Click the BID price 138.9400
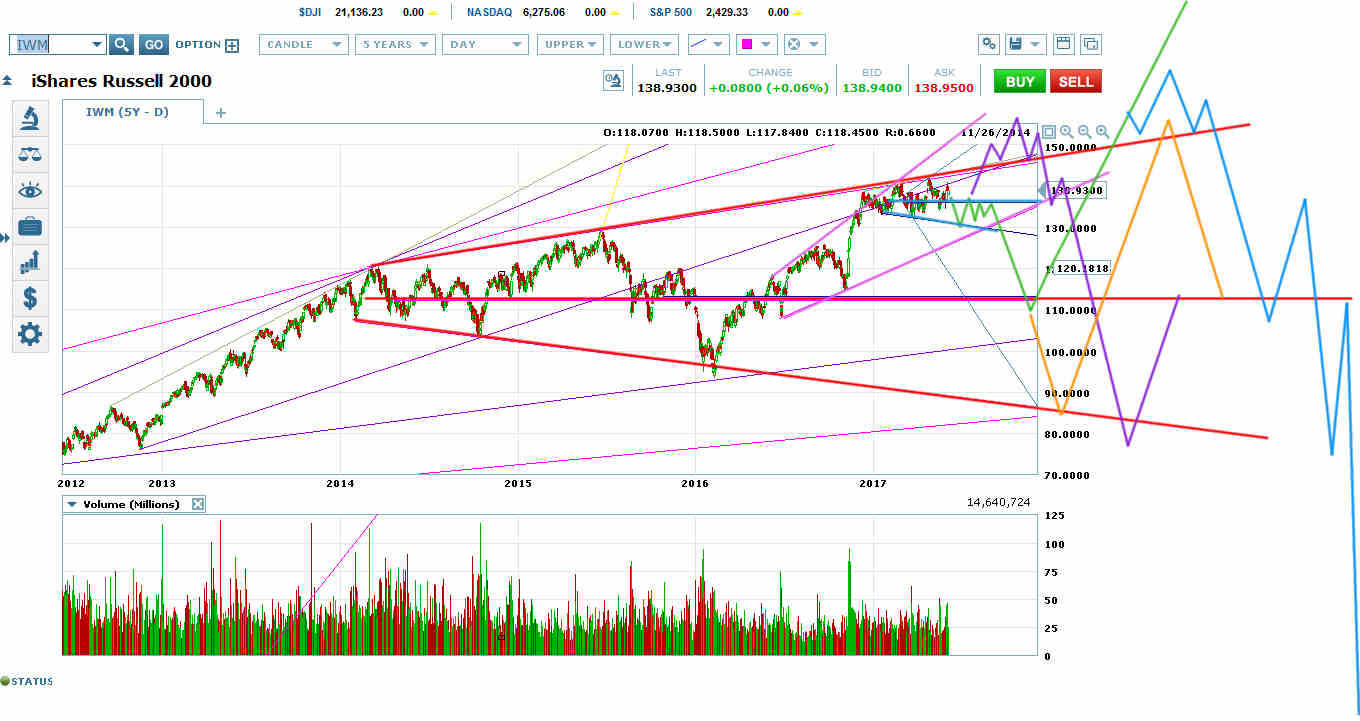This screenshot has width=1360, height=721. point(872,88)
